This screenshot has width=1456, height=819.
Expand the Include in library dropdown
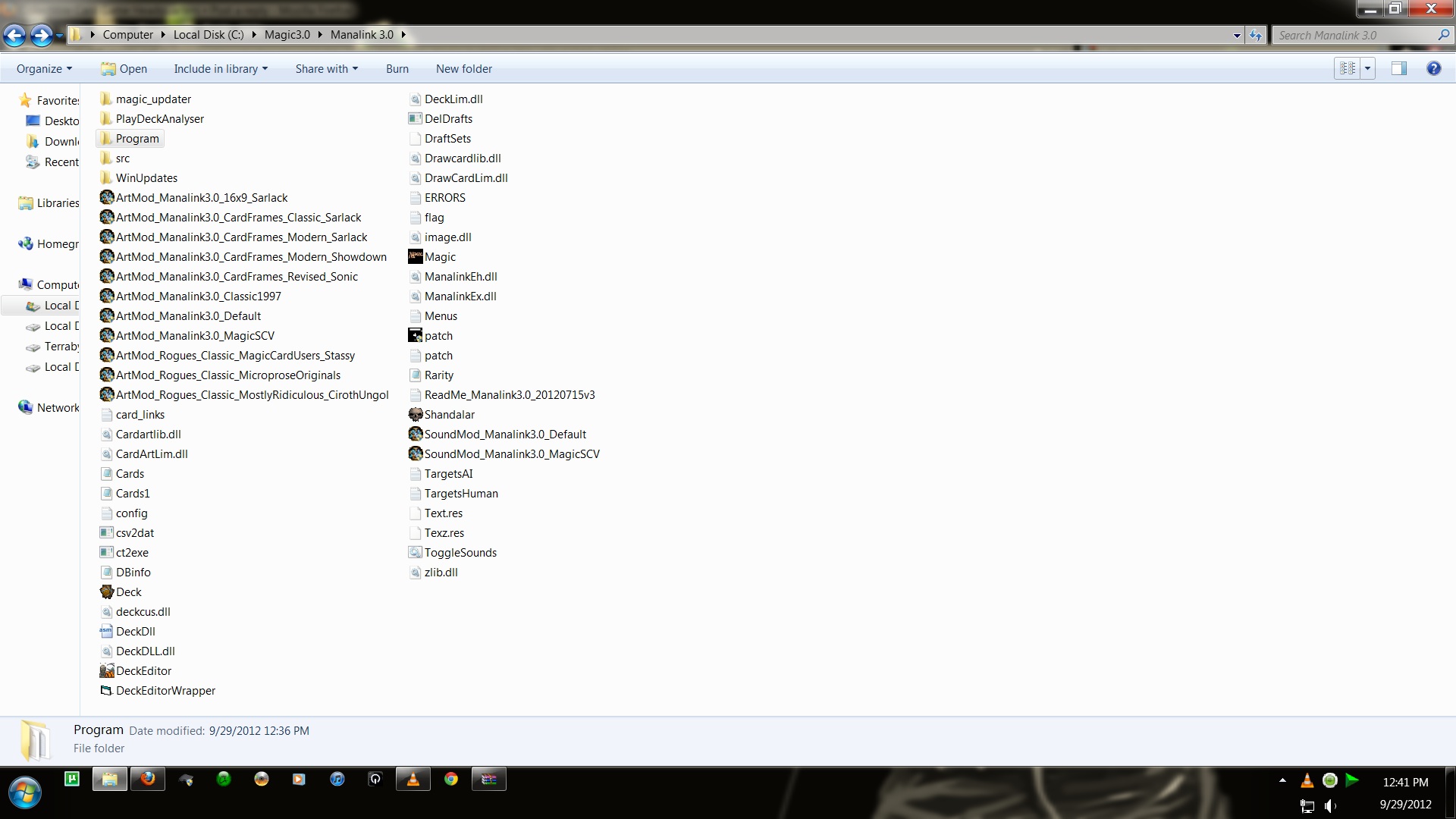coord(221,68)
